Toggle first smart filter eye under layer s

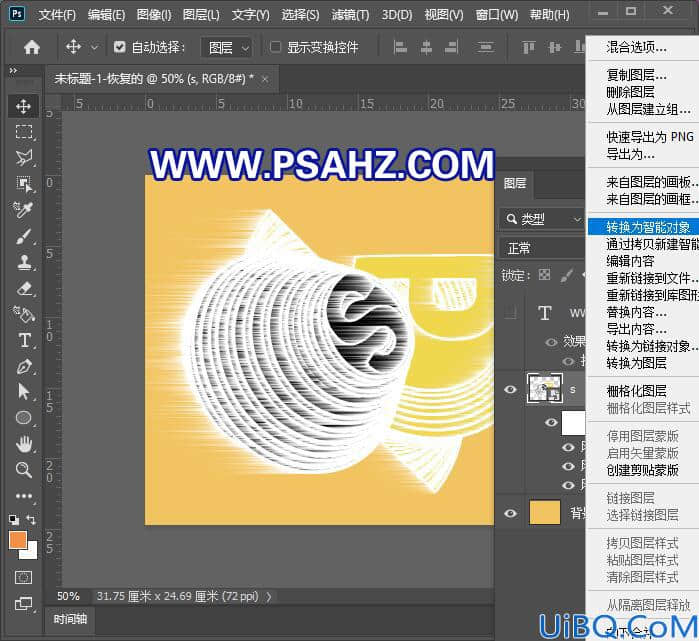click(567, 447)
